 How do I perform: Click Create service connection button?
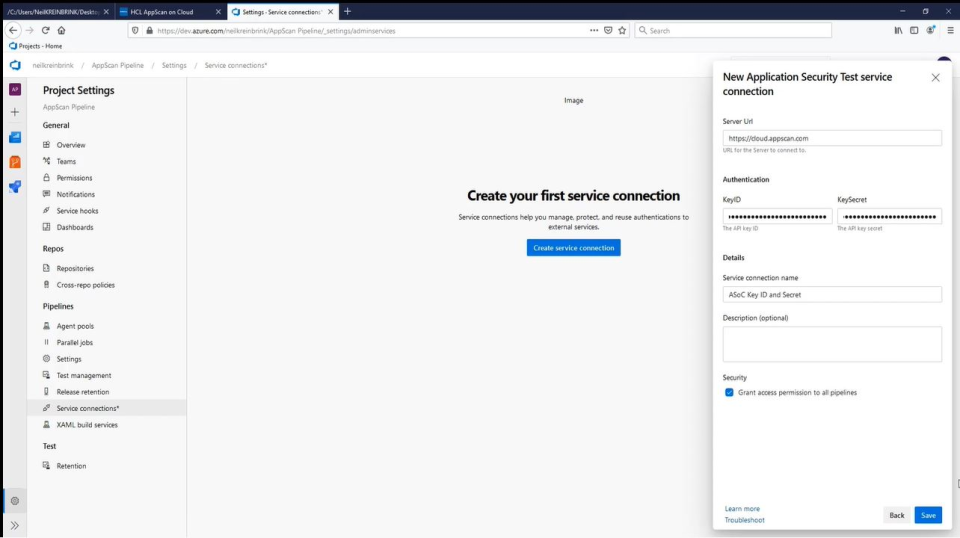(574, 247)
